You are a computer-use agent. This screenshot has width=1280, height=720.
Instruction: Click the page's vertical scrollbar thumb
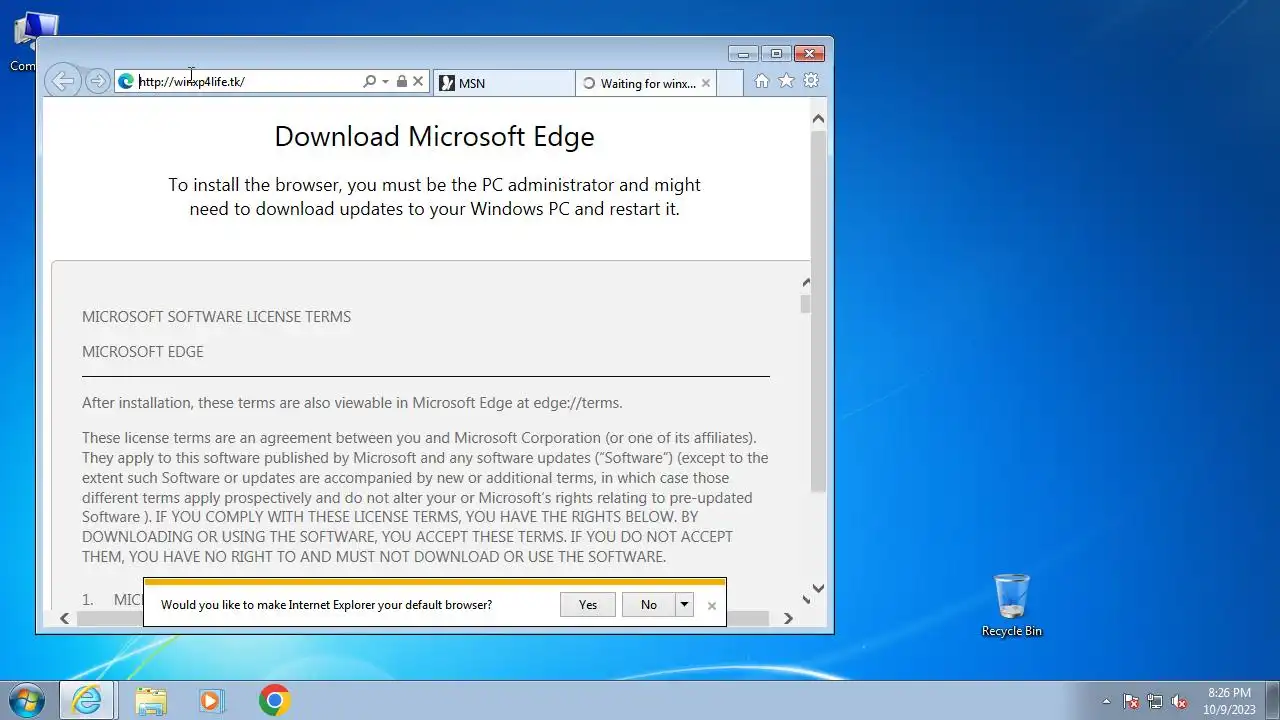click(x=818, y=310)
